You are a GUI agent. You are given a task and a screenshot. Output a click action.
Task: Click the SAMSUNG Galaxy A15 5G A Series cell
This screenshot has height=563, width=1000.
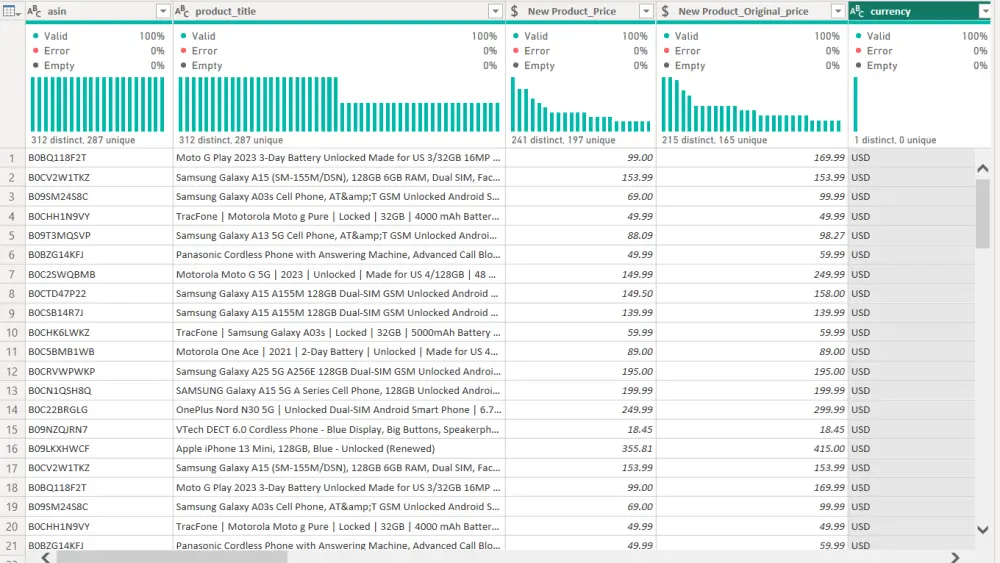[339, 390]
